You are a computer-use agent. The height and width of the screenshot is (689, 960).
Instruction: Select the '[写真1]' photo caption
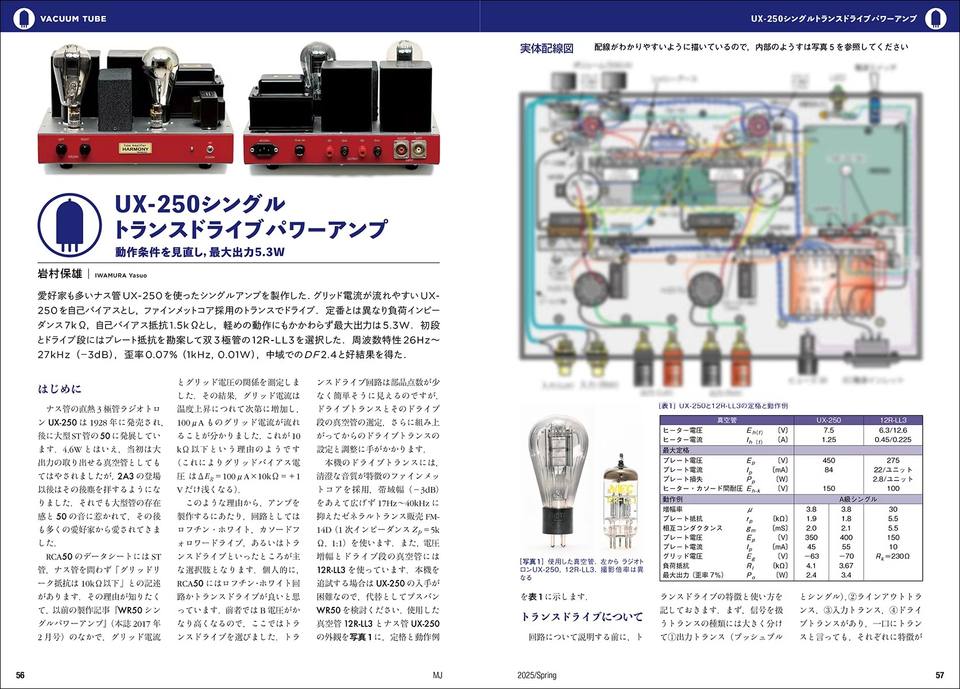[x=582, y=569]
